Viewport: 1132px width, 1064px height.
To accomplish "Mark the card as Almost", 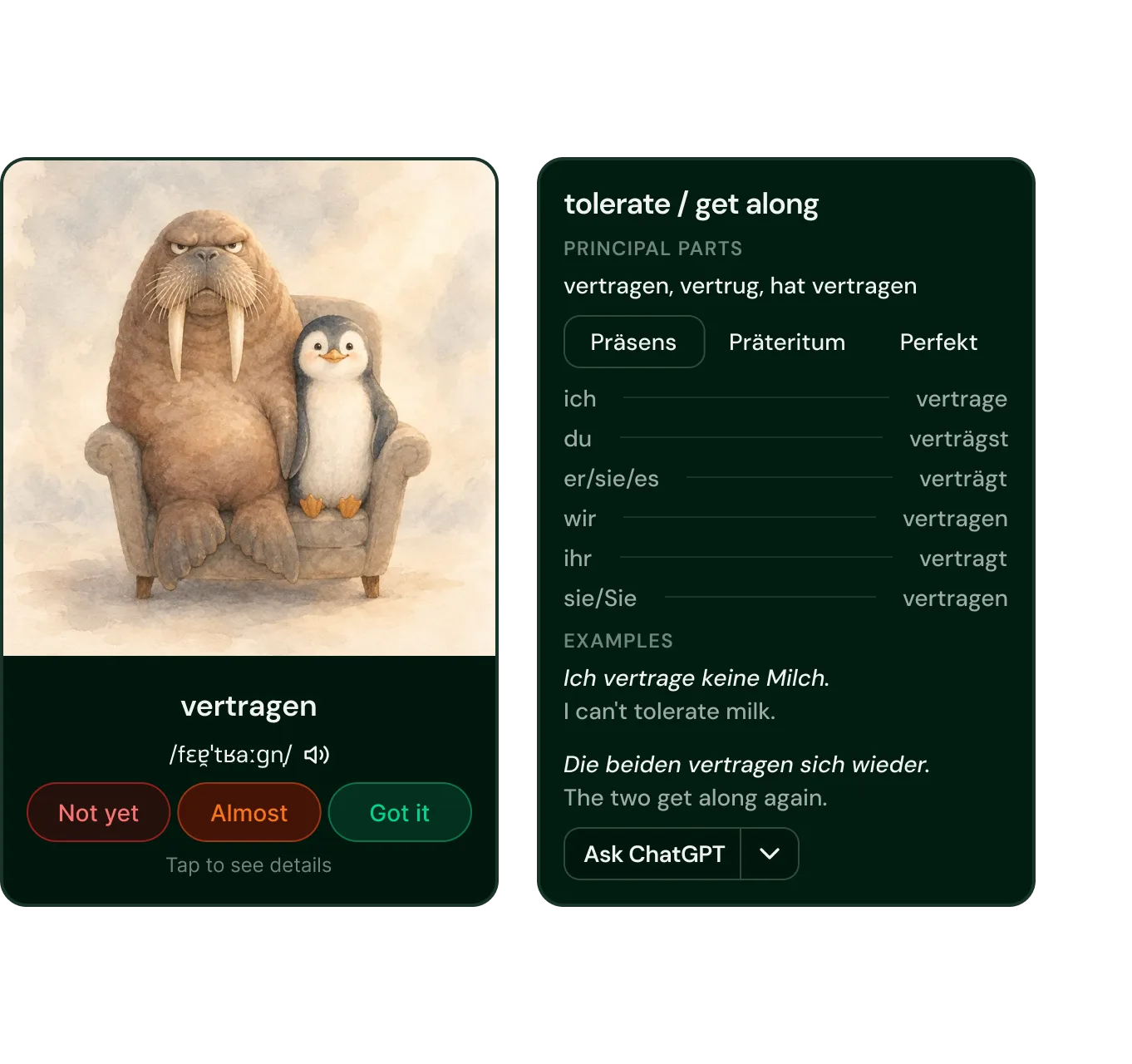I will (249, 812).
